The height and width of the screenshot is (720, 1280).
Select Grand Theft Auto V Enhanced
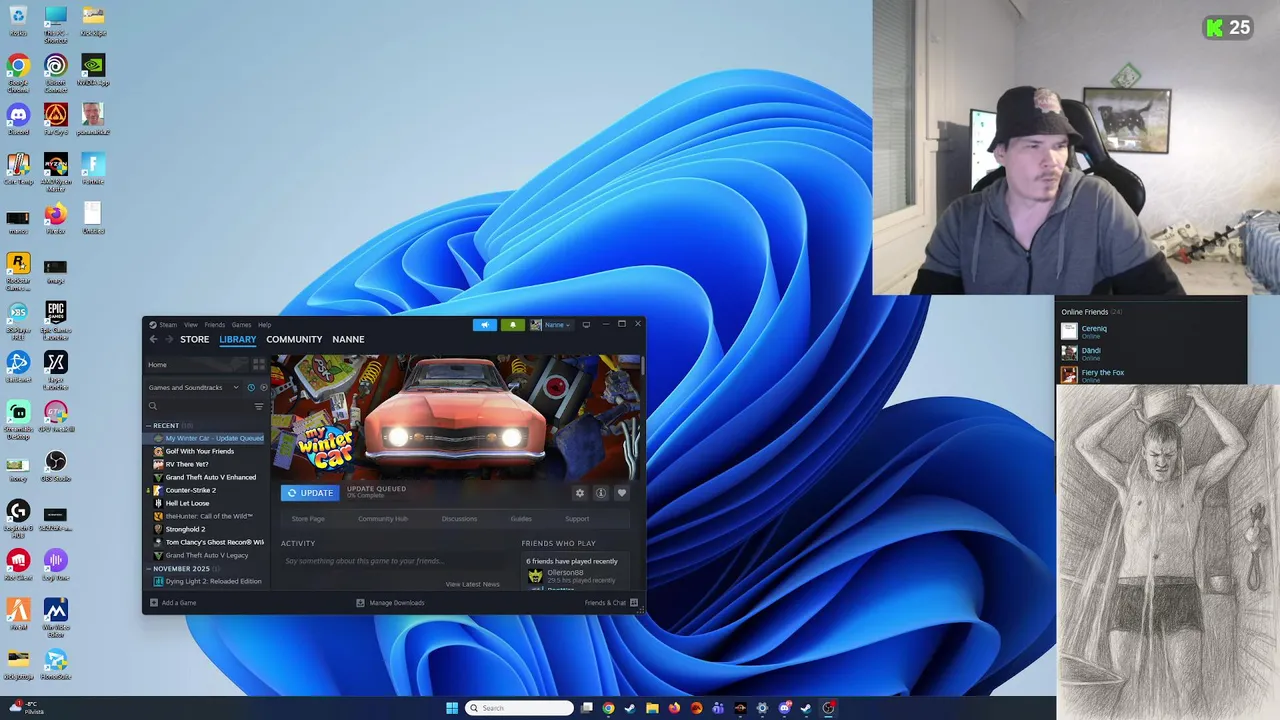(210, 477)
